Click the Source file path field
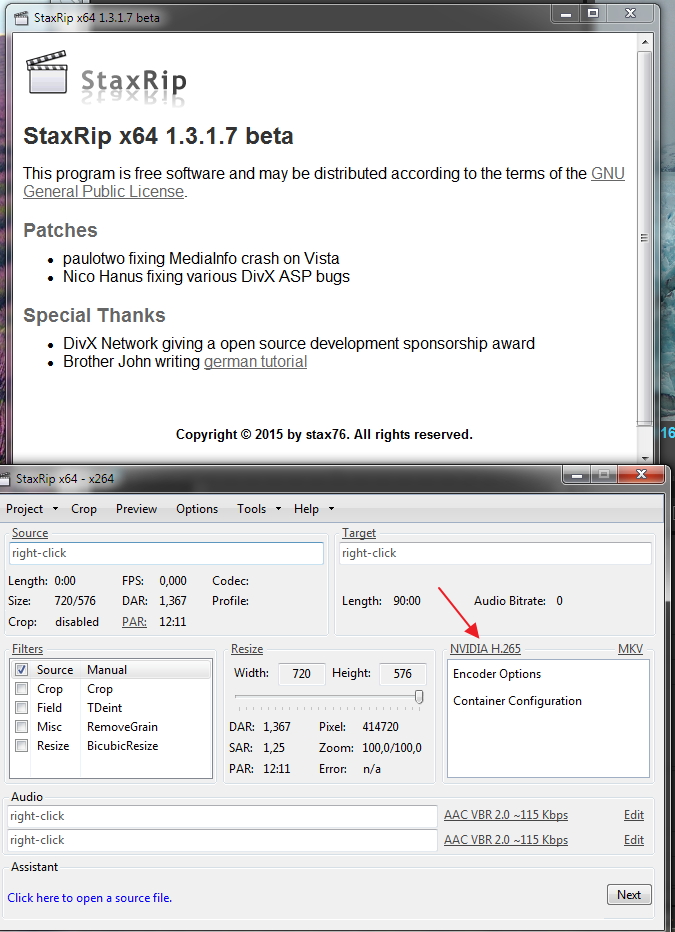Viewport: 675px width, 932px height. point(166,553)
